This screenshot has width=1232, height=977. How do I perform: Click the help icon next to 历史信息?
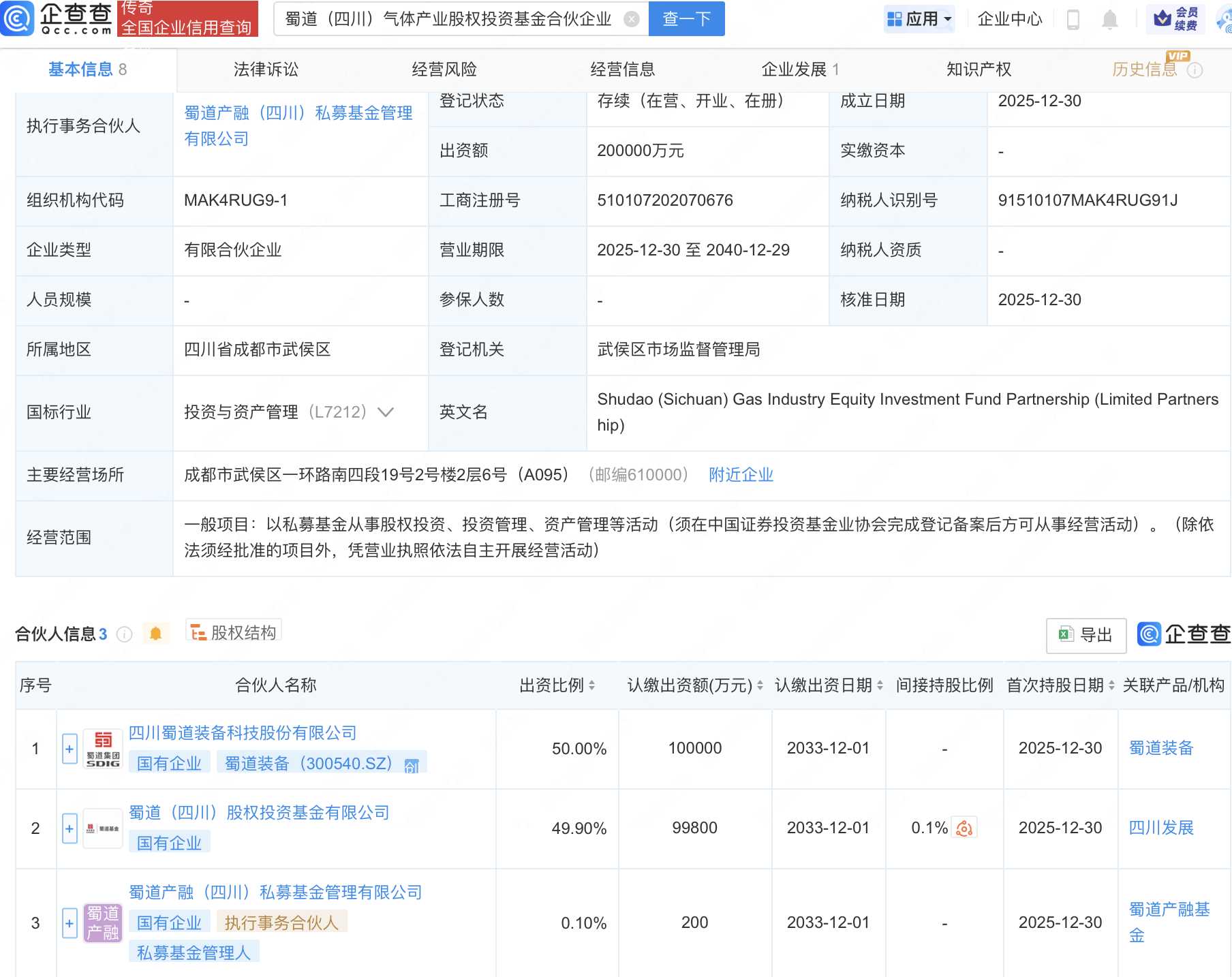(1195, 70)
